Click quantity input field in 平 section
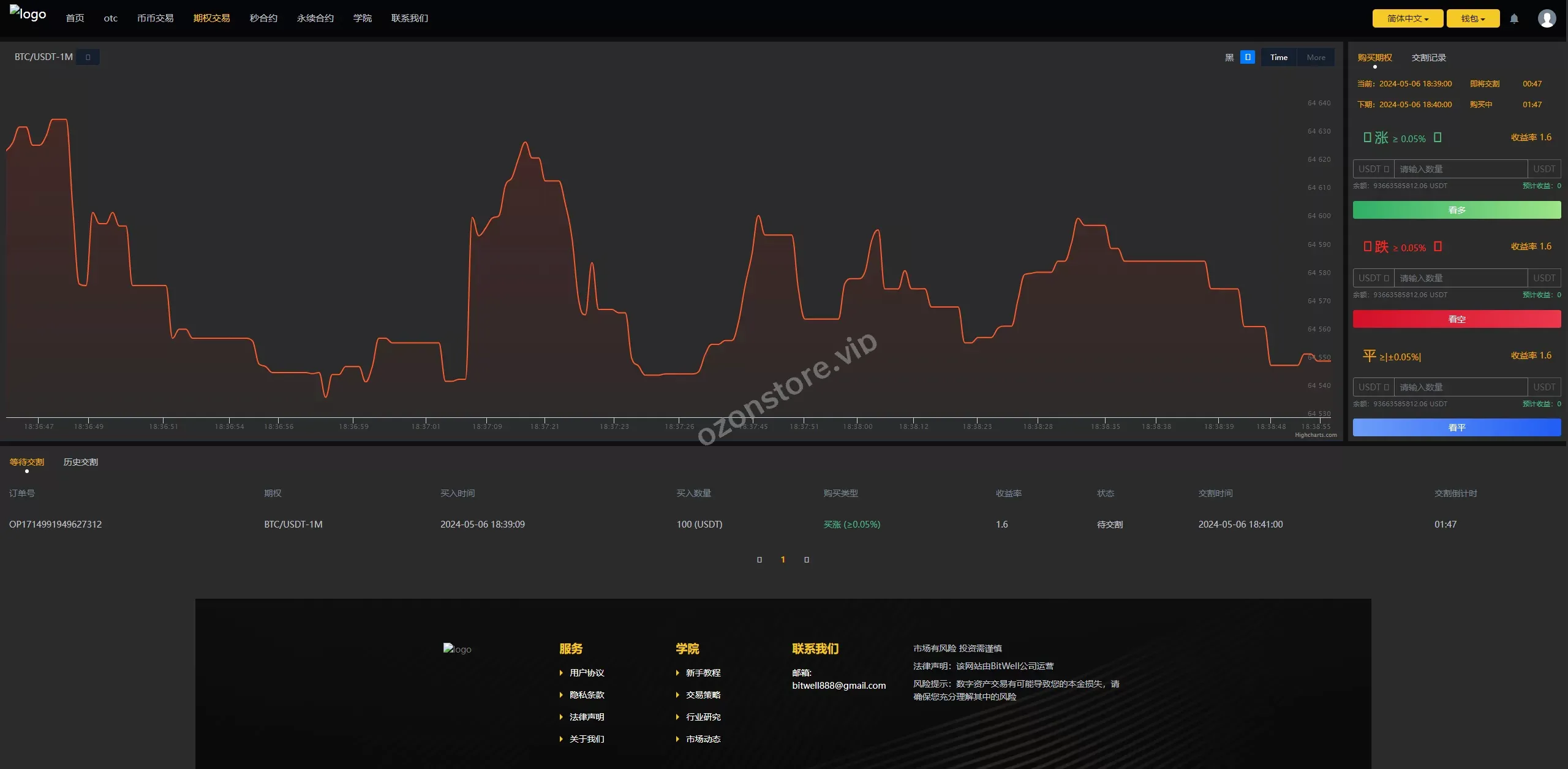The height and width of the screenshot is (769, 1568). (x=1460, y=387)
